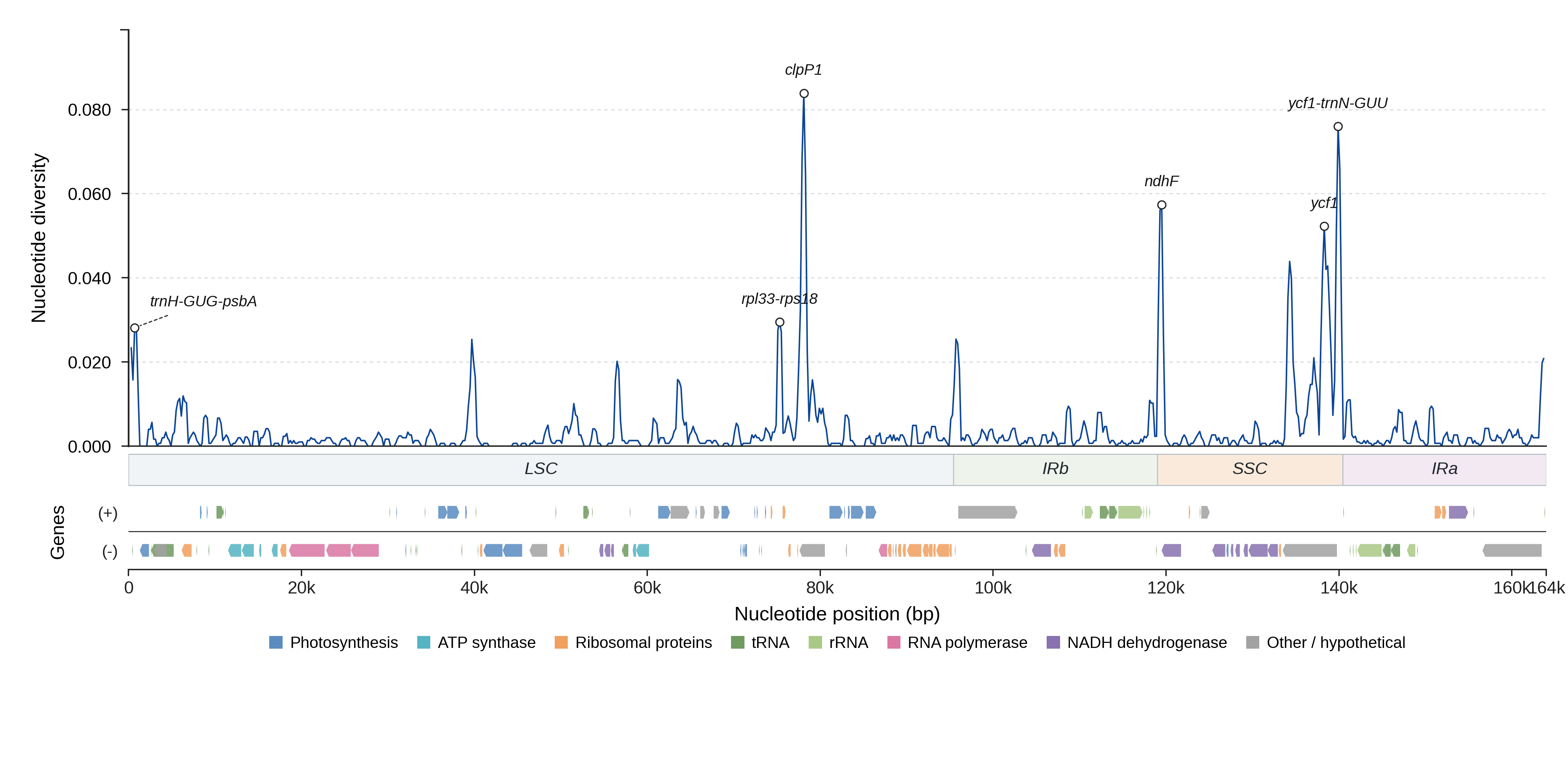Click the trnH-GUG-psbA peak marker circle
Viewport: 1568px width, 763px height.
point(135,328)
